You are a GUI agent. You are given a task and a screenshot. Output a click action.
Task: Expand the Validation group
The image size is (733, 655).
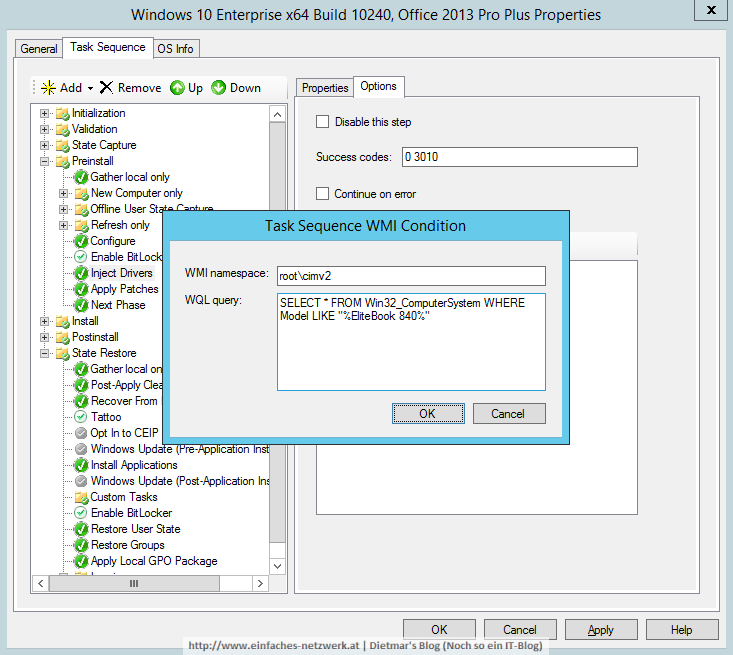pyautogui.click(x=44, y=130)
